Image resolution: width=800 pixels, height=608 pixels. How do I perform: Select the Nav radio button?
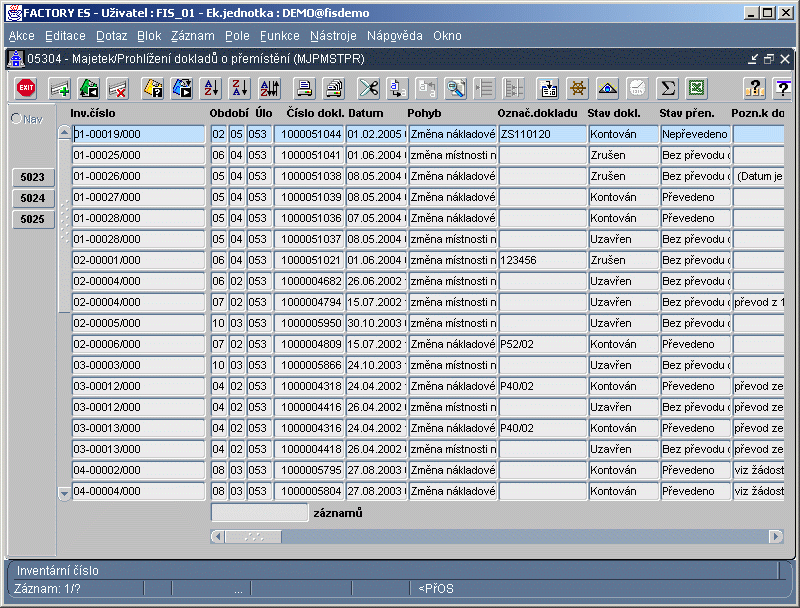point(16,118)
